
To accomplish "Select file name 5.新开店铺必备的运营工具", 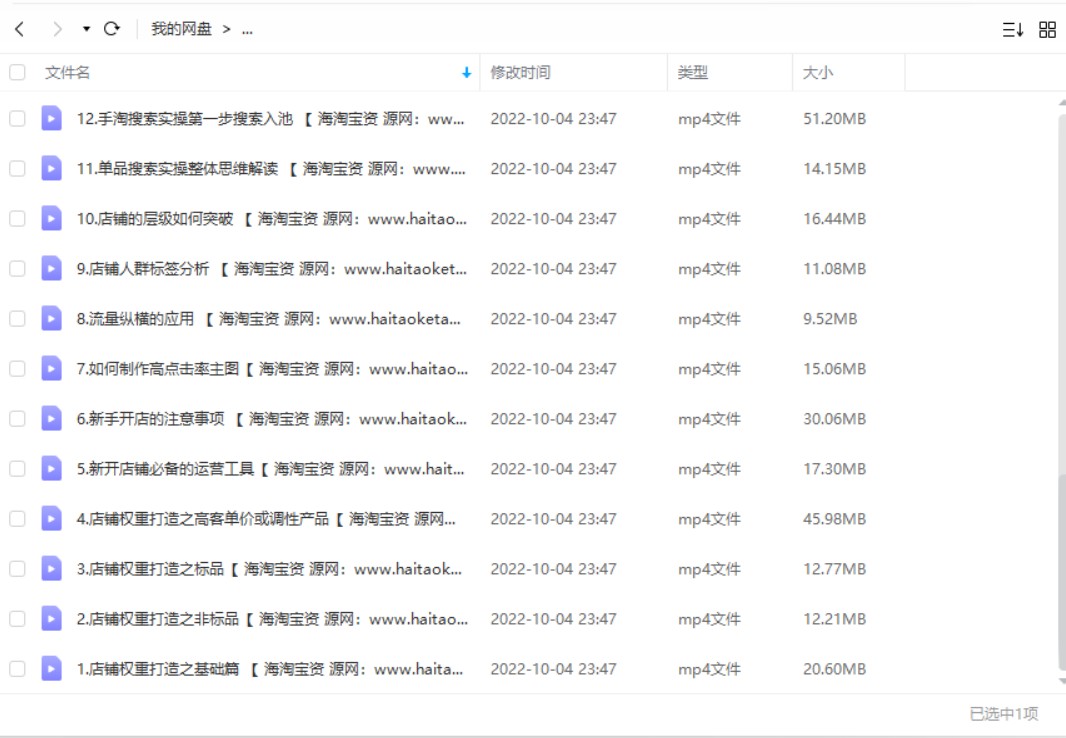I will (271, 469).
